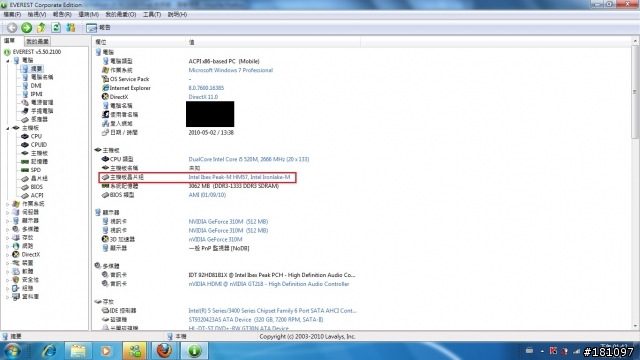Viewport: 640px width, 360px height.
Task: Click the green forward arrow button
Action: (x=27, y=27)
